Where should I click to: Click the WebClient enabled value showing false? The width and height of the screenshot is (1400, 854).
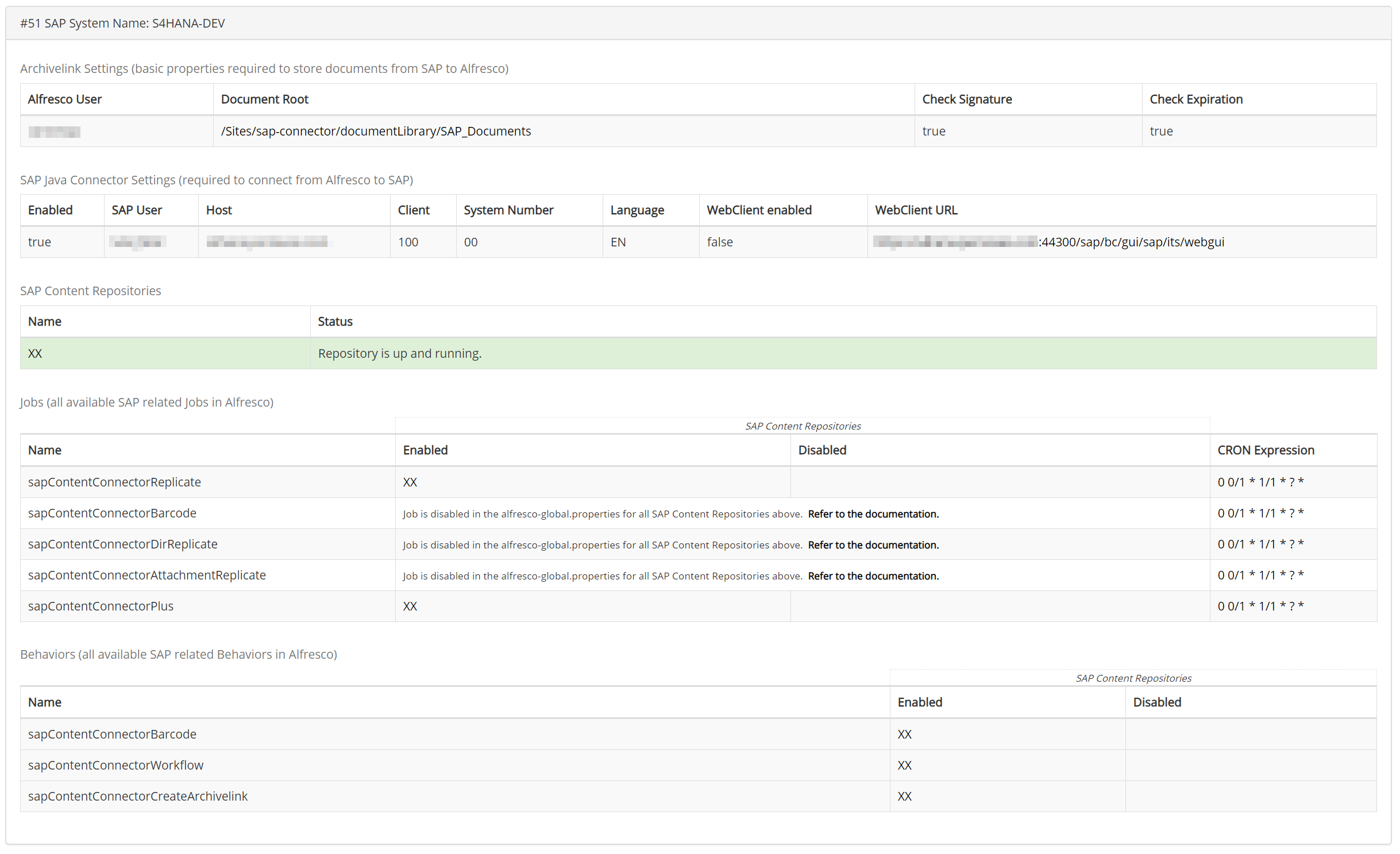tap(720, 242)
